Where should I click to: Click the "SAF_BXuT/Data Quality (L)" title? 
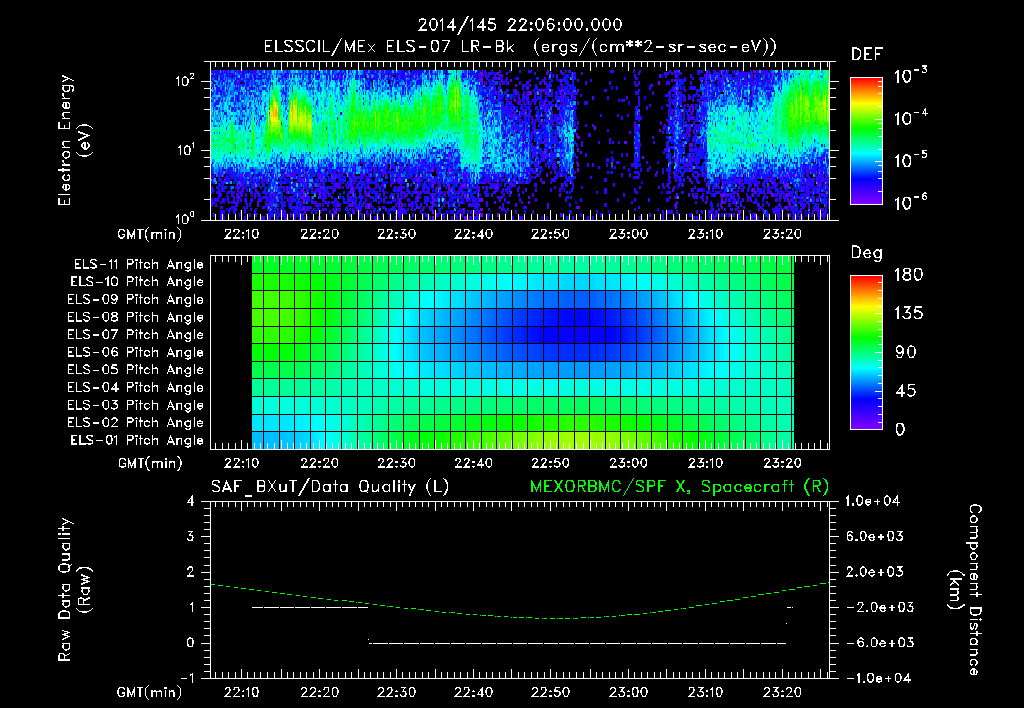(x=330, y=487)
